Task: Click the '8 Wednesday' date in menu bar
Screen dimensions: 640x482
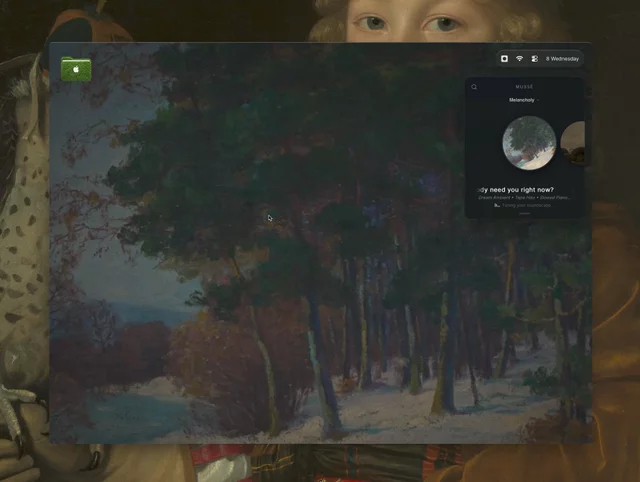Action: pos(562,59)
